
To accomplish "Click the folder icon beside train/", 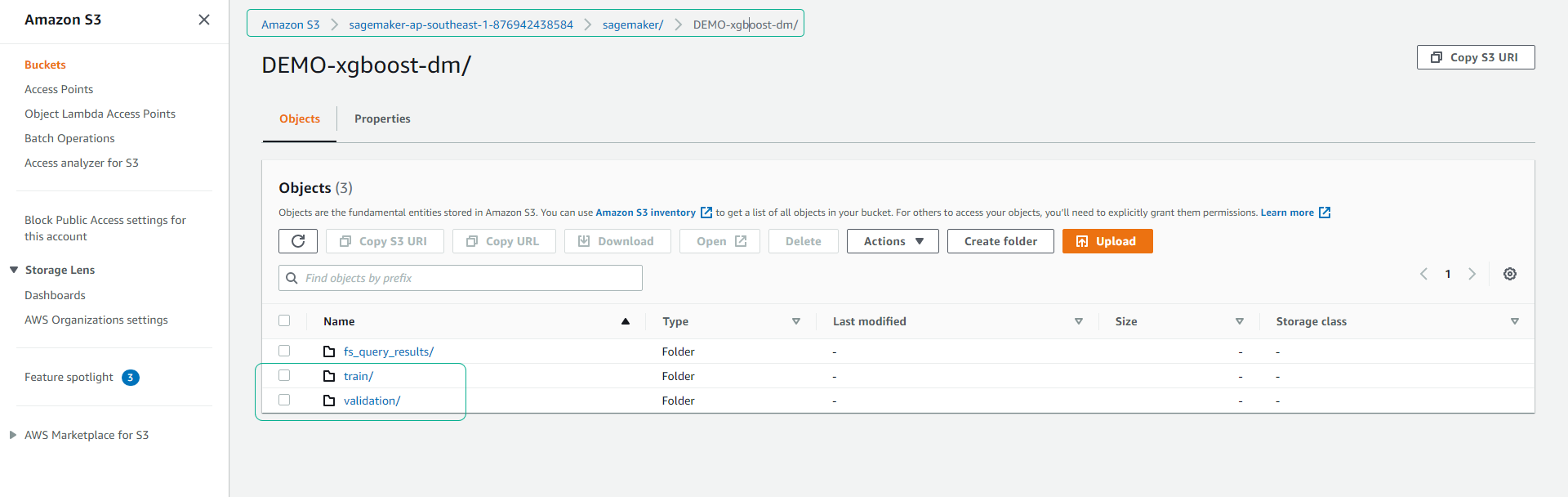I will point(329,376).
